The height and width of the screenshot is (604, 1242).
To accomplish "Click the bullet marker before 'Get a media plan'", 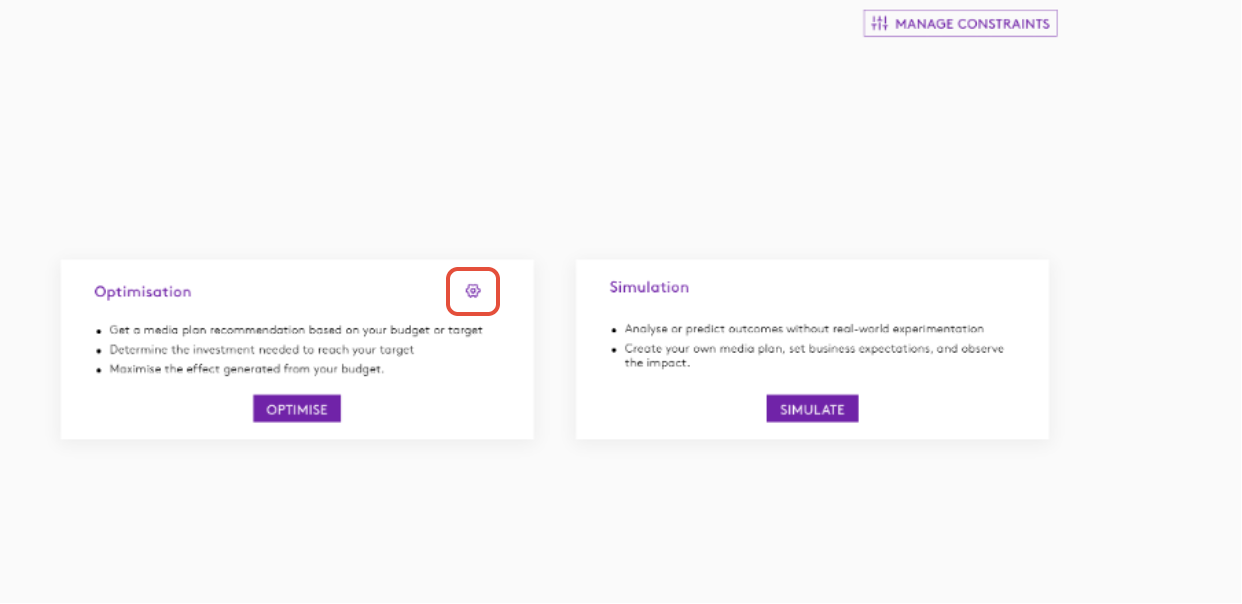I will 99,331.
